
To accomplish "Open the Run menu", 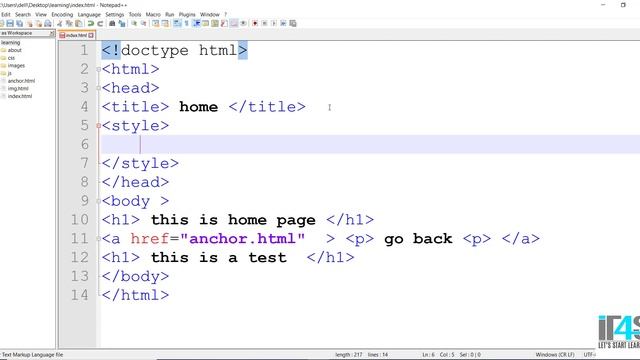I will tap(169, 14).
